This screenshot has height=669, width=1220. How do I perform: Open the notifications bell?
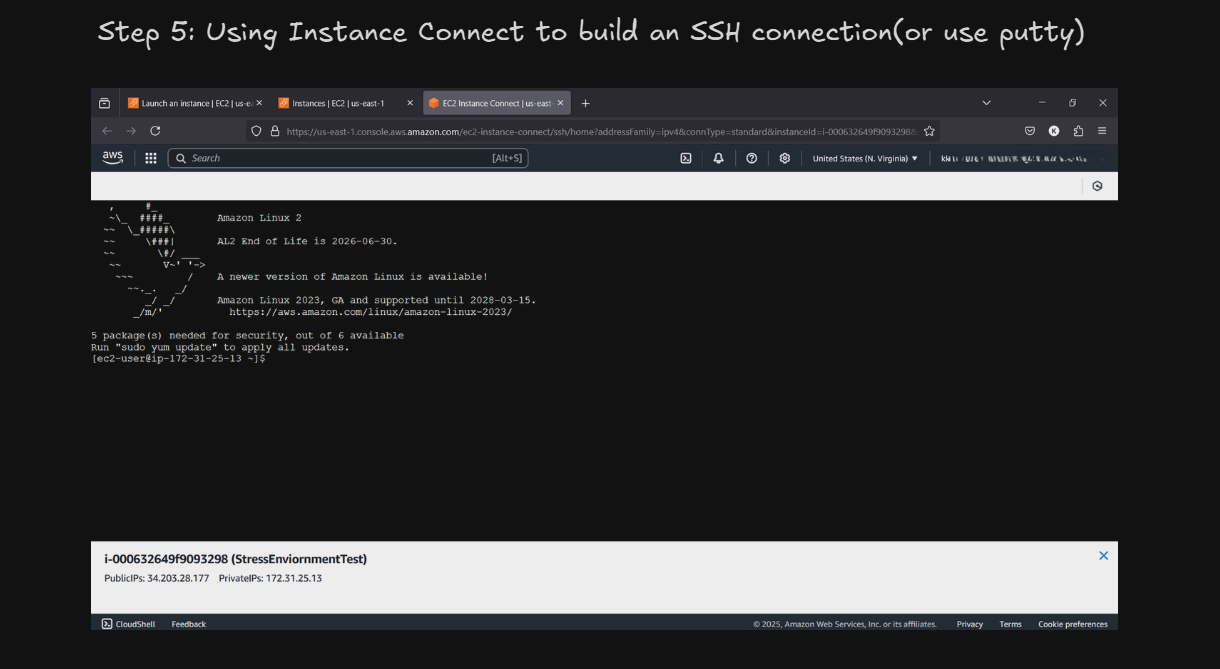point(718,158)
